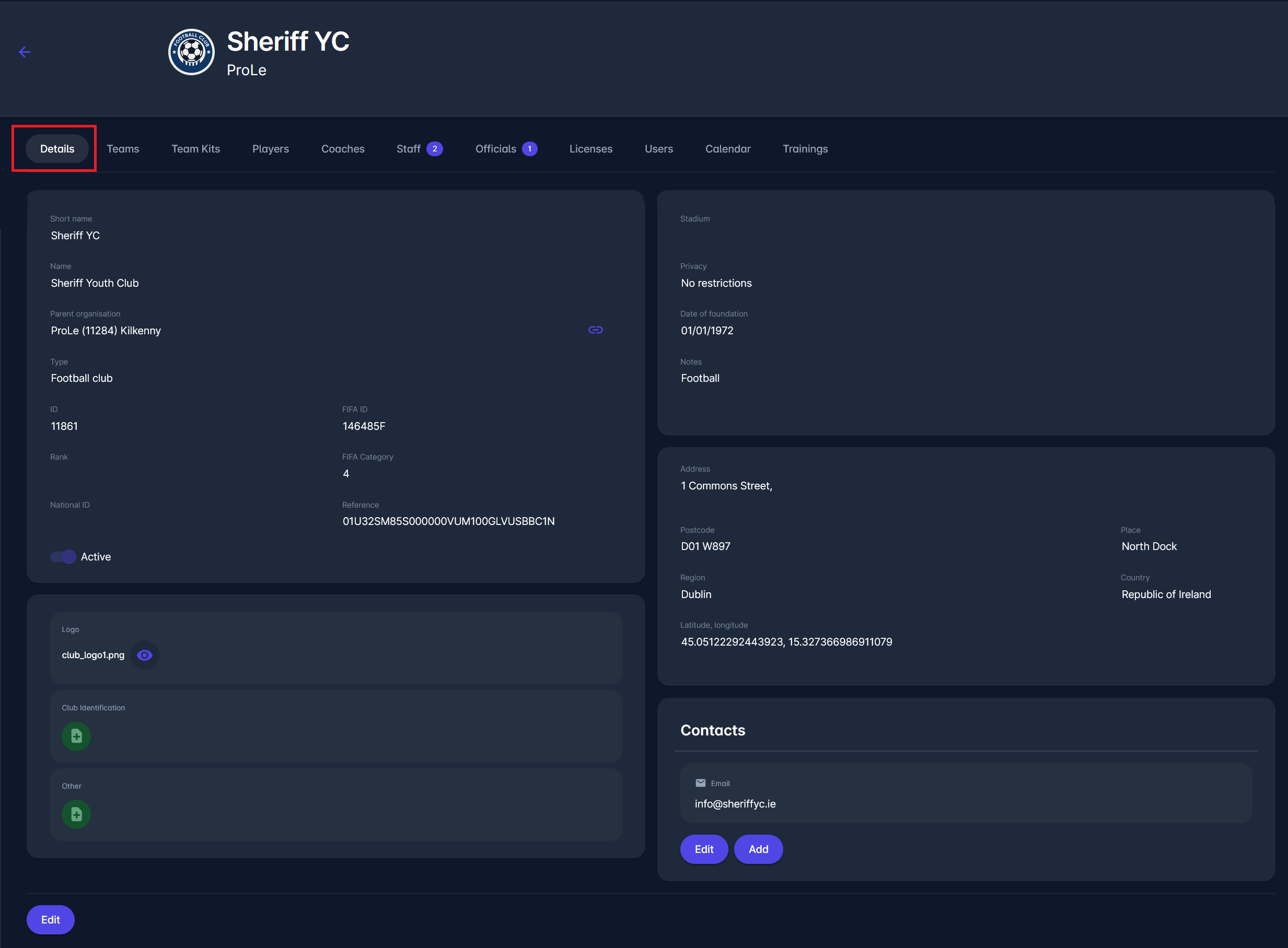This screenshot has height=948, width=1288.
Task: Open the Staff badge showing 2
Action: pos(435,149)
